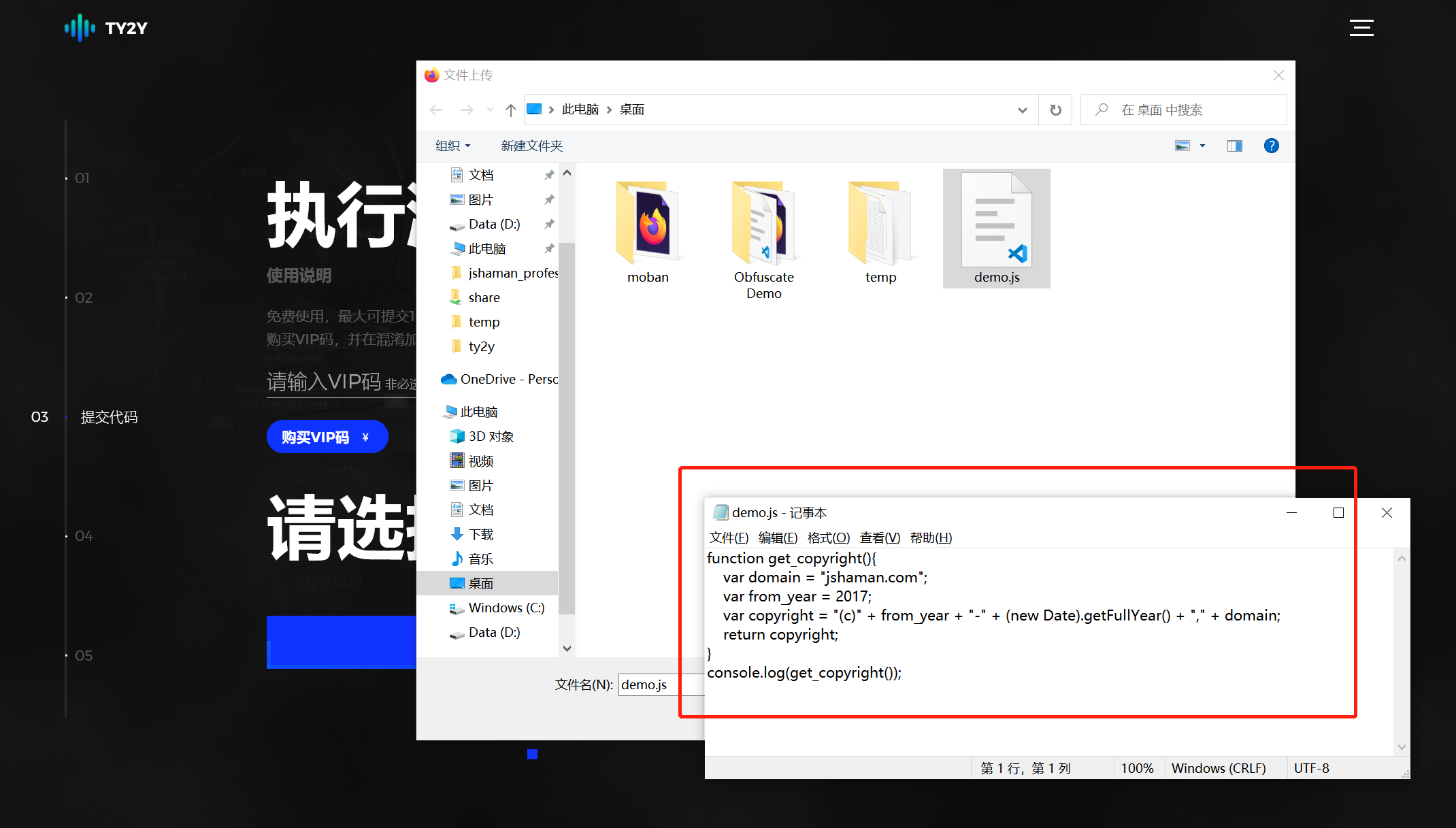This screenshot has height=828, width=1456.
Task: Click the refresh button in file dialog
Action: pyautogui.click(x=1055, y=110)
